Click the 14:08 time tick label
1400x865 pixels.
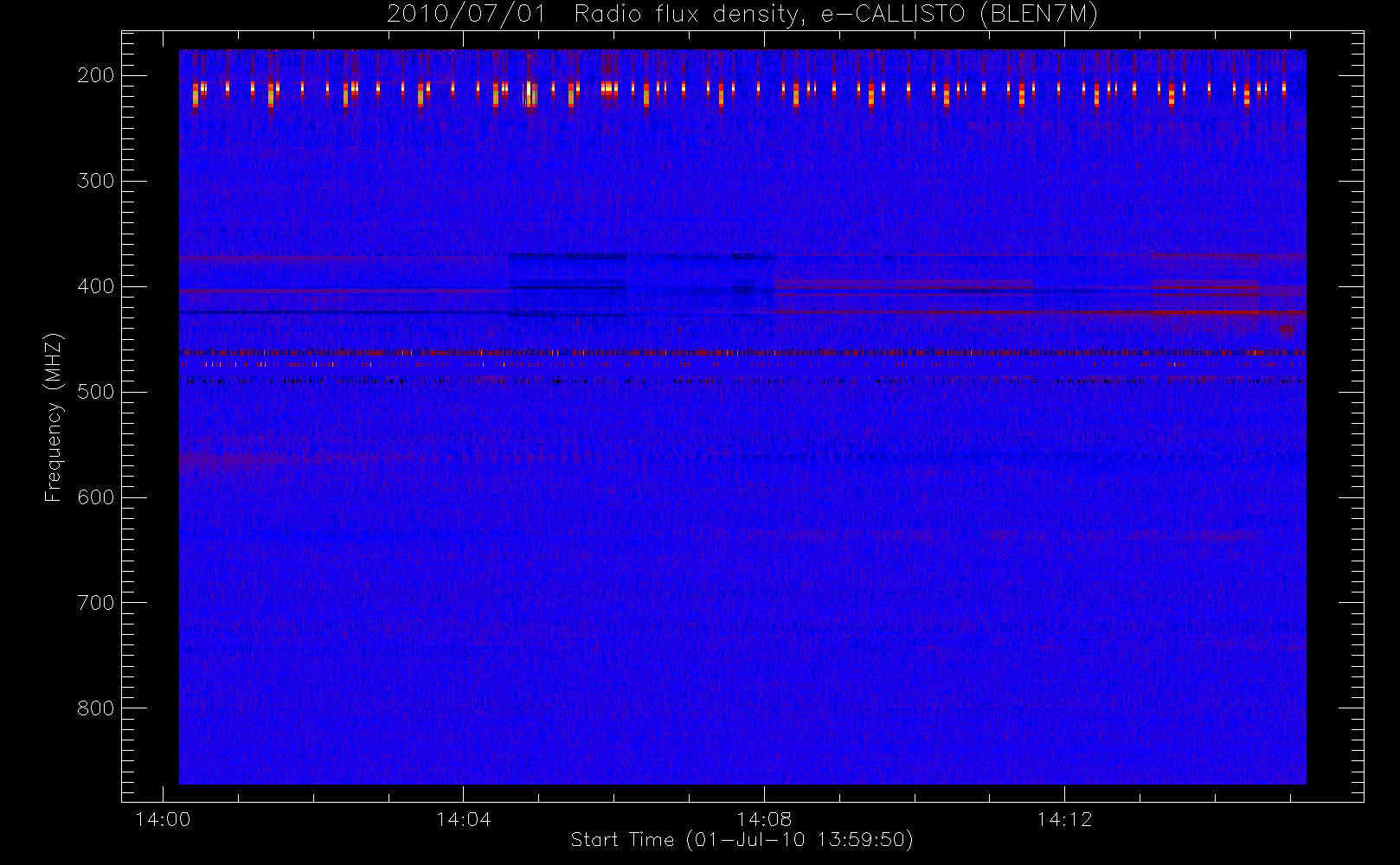tap(764, 819)
